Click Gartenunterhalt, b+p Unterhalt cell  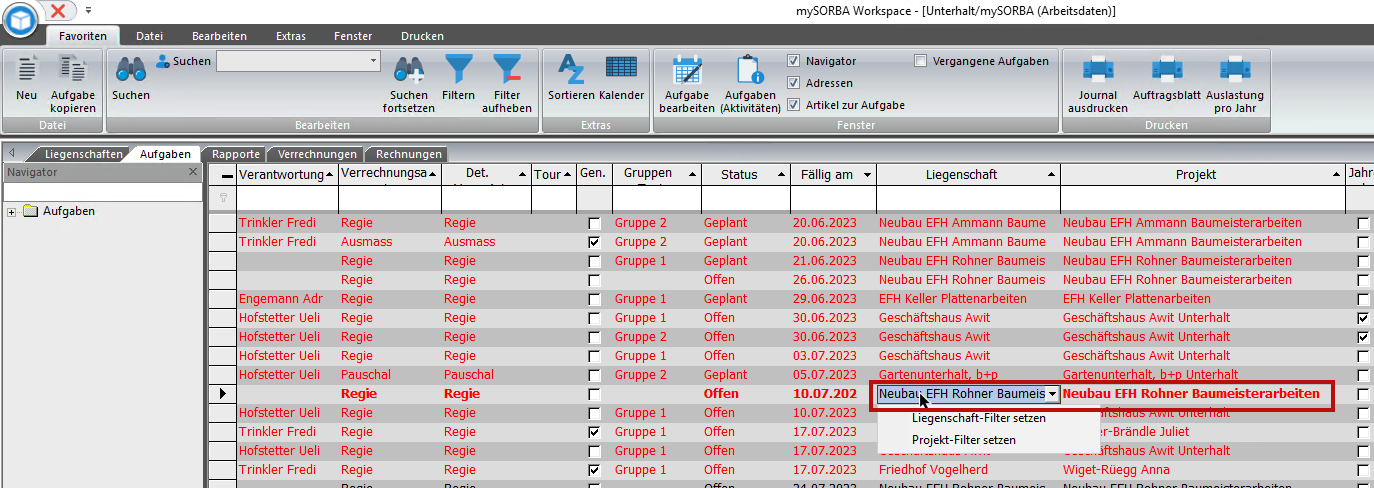(x=1203, y=375)
